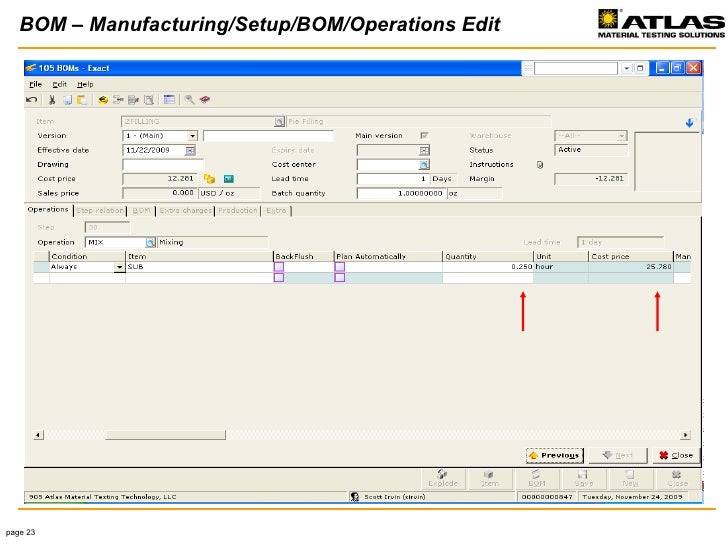Image resolution: width=728 pixels, height=546 pixels.
Task: Click the red X Close button
Action: click(x=676, y=455)
